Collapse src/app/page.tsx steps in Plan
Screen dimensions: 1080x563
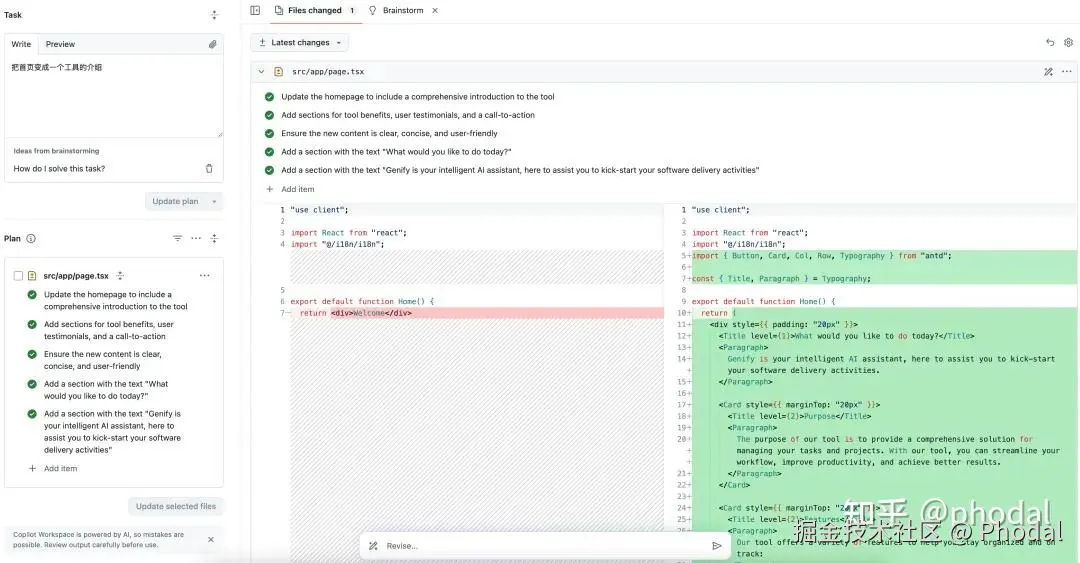120,276
